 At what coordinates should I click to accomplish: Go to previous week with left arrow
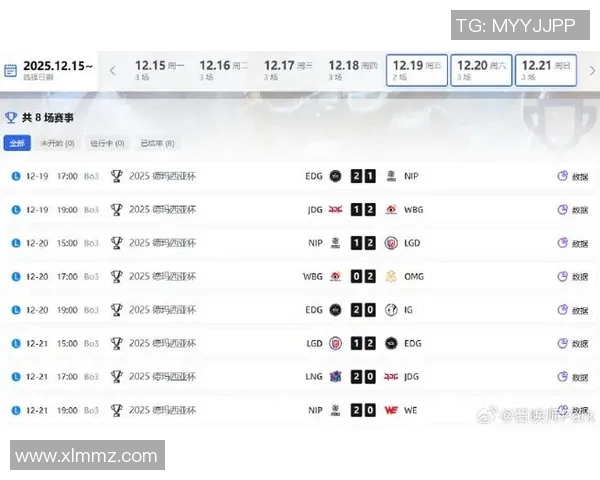point(112,70)
